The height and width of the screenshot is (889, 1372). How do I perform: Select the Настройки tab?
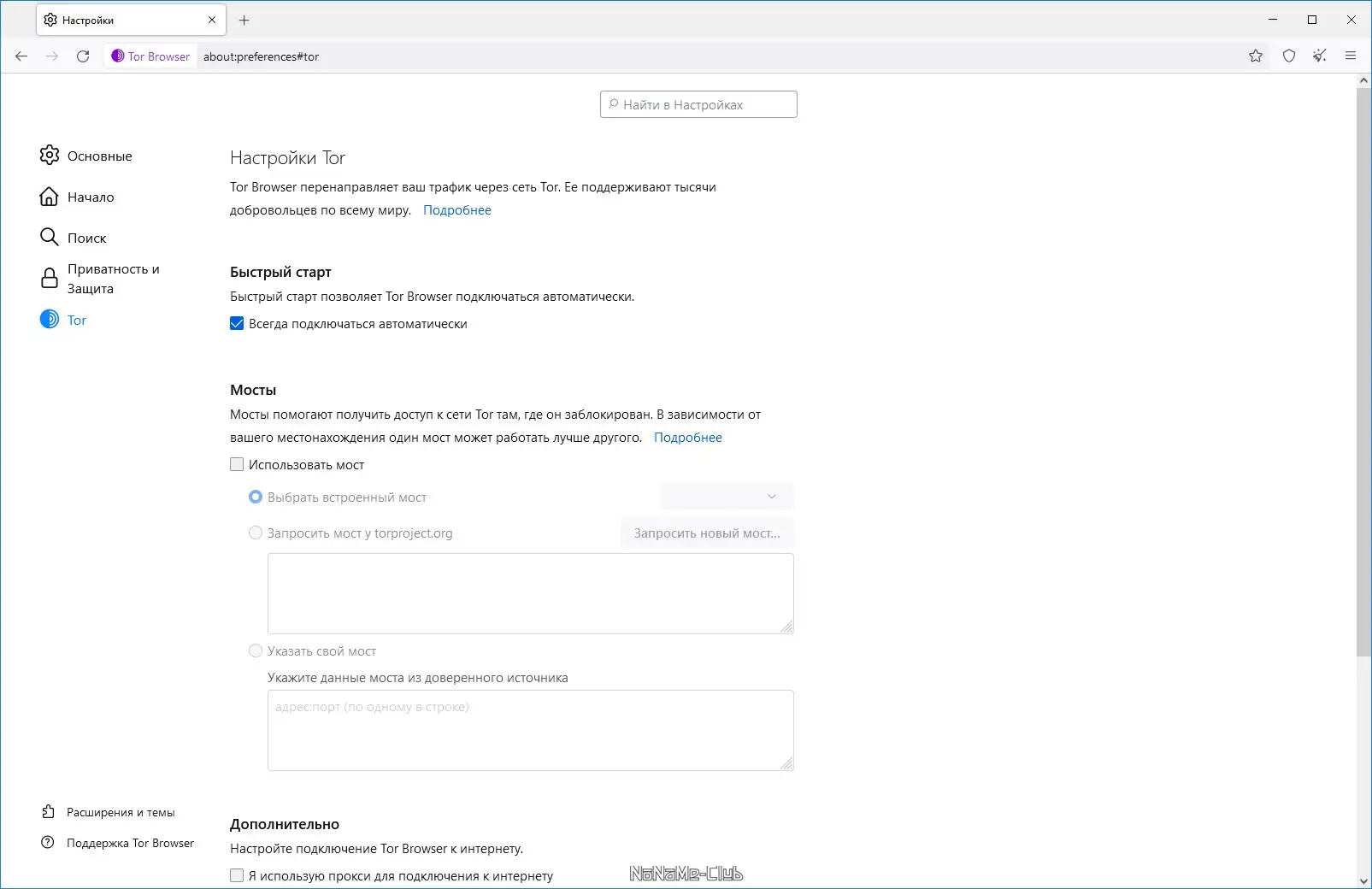click(x=131, y=20)
